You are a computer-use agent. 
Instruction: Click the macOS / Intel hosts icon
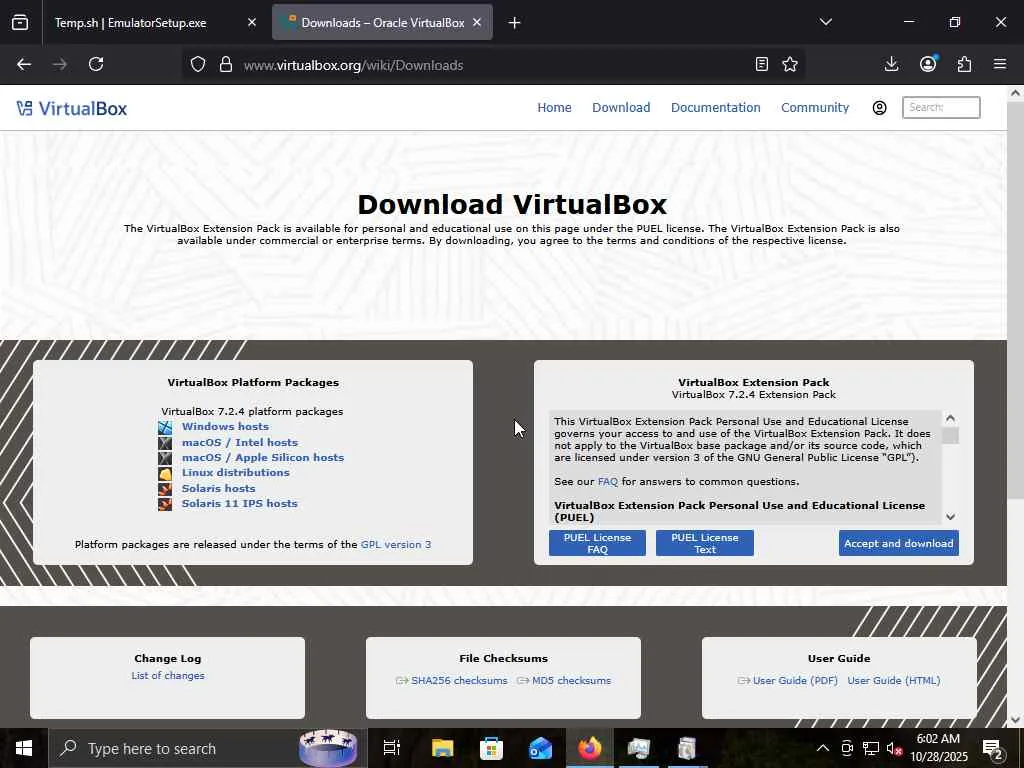pyautogui.click(x=165, y=443)
